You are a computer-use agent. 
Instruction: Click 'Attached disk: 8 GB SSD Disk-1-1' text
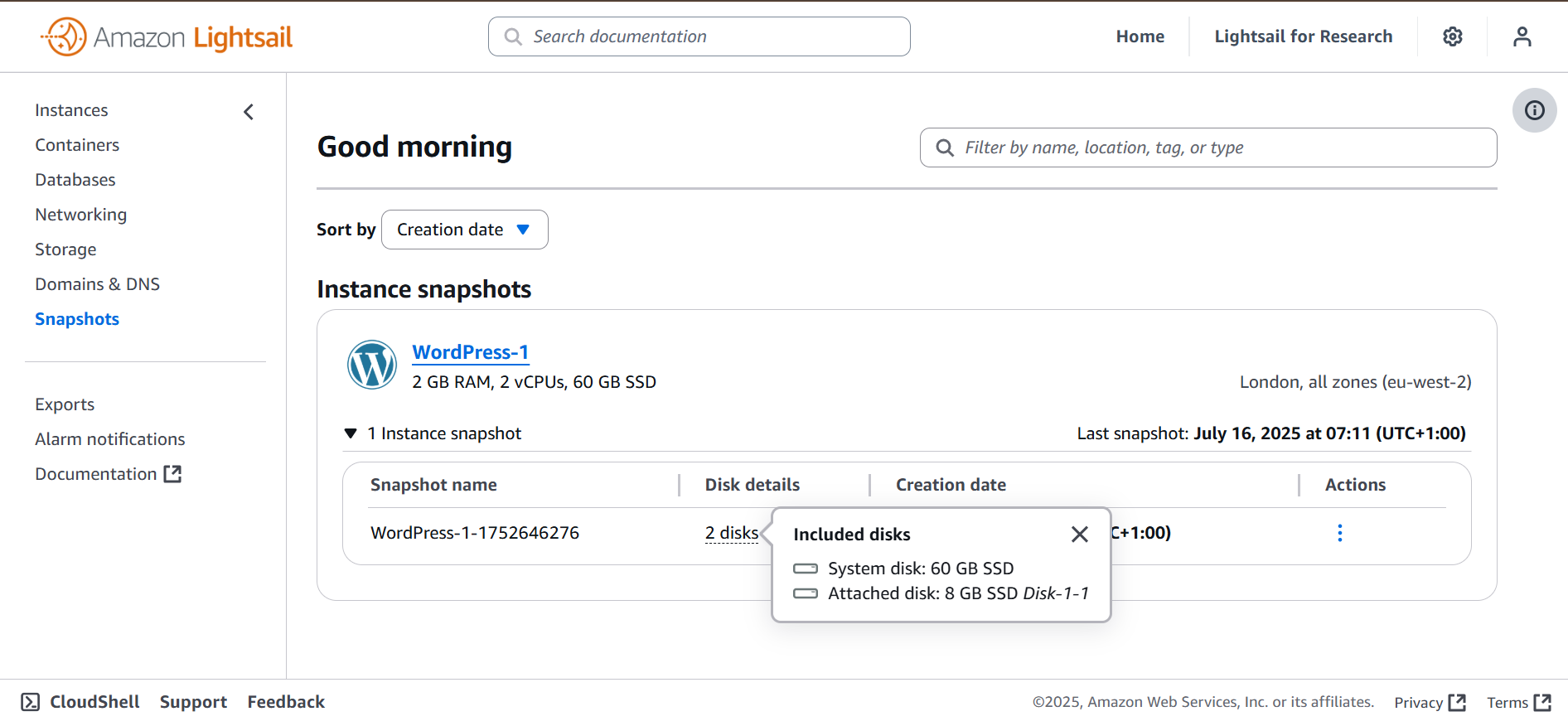coord(958,593)
